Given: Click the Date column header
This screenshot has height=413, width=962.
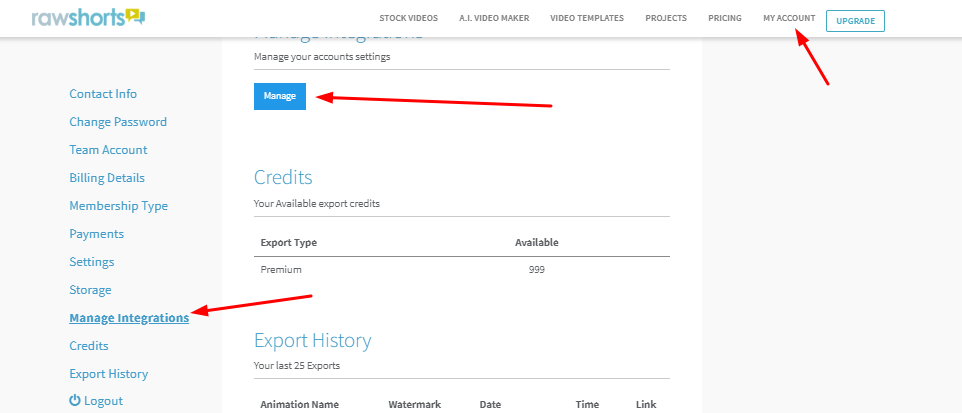Looking at the screenshot, I should click(x=490, y=404).
